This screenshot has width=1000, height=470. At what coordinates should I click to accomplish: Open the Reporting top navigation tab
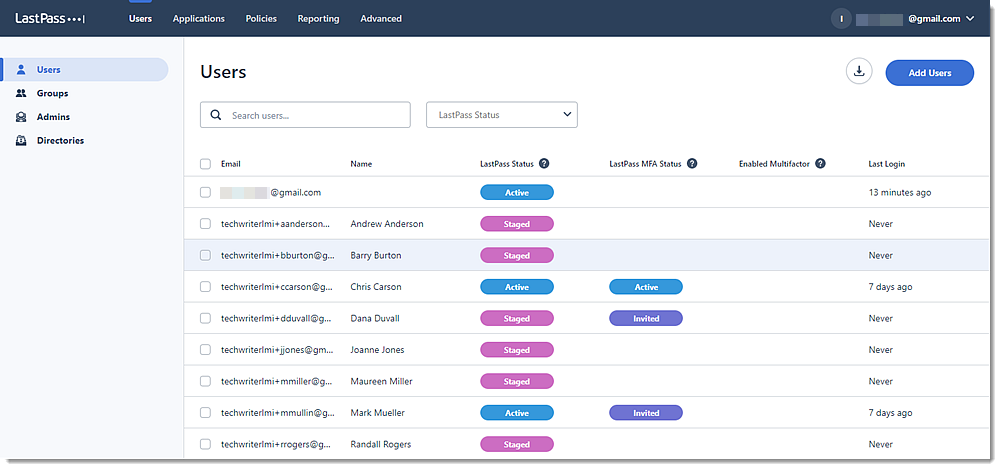tap(318, 18)
